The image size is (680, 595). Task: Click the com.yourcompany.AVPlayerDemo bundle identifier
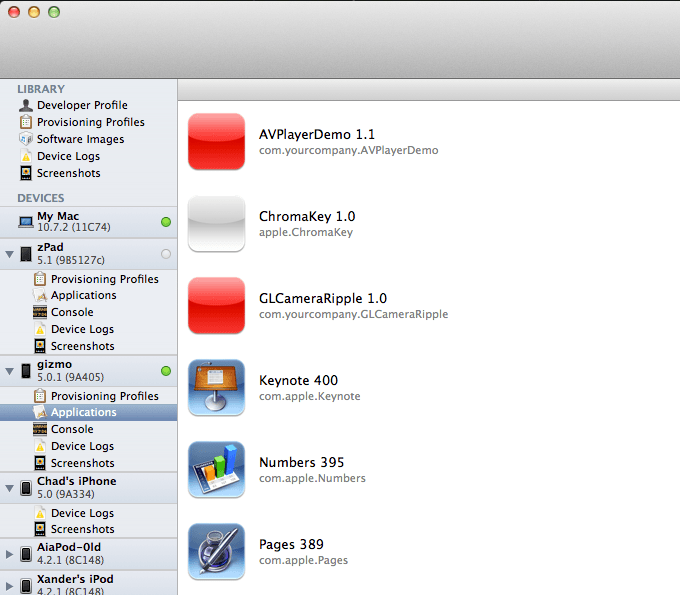[349, 150]
